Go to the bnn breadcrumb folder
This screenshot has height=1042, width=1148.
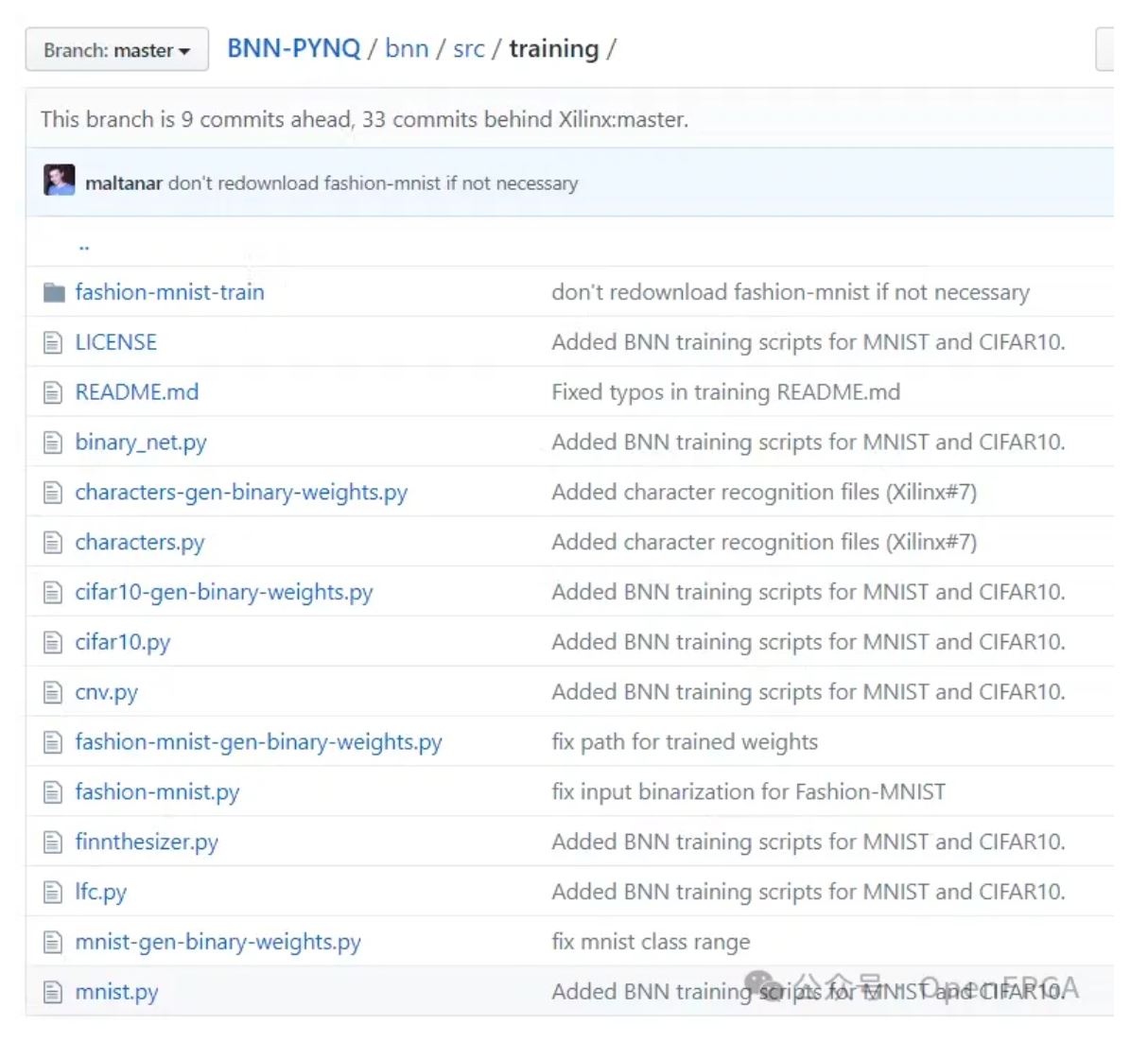pos(407,48)
